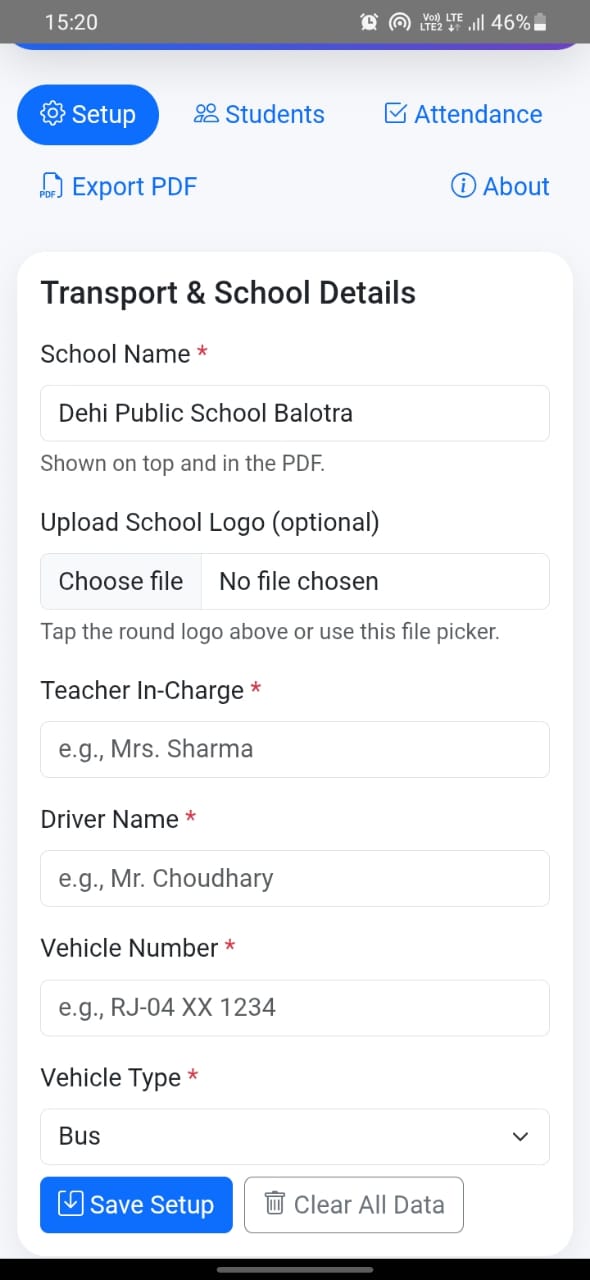Click the people icon beside Students
Viewport: 590px width, 1280px height.
point(206,113)
